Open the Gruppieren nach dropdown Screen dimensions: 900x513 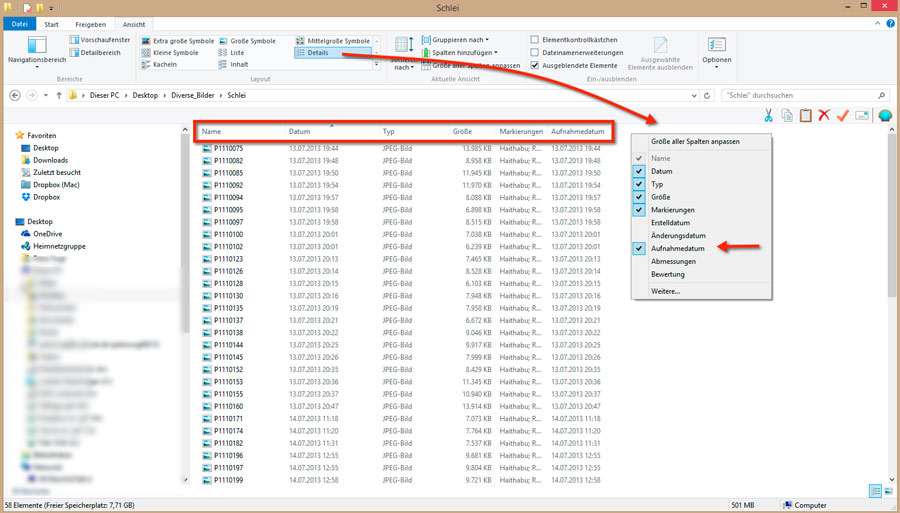click(460, 40)
